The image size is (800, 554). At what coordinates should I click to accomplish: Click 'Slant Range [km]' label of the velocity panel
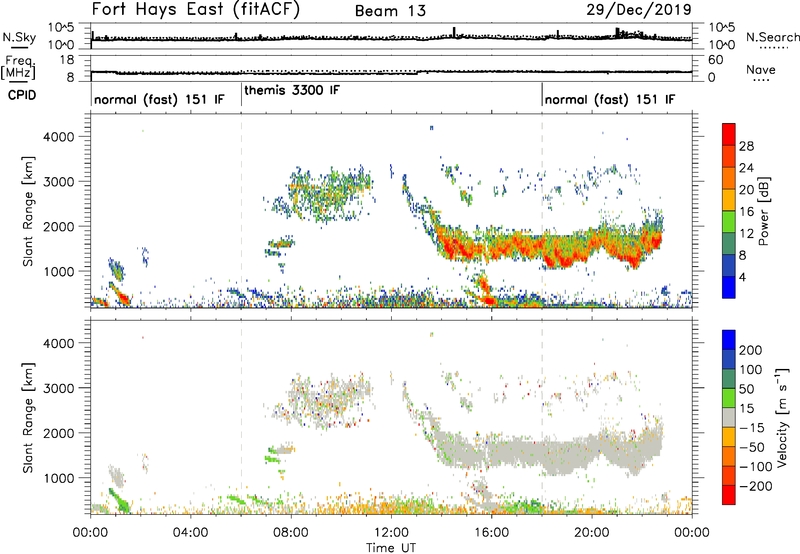(x=28, y=417)
